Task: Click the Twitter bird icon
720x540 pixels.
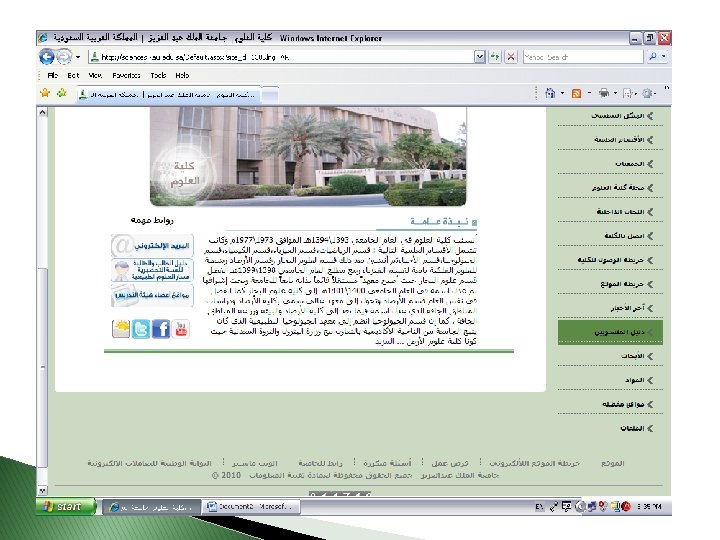Action: click(141, 329)
